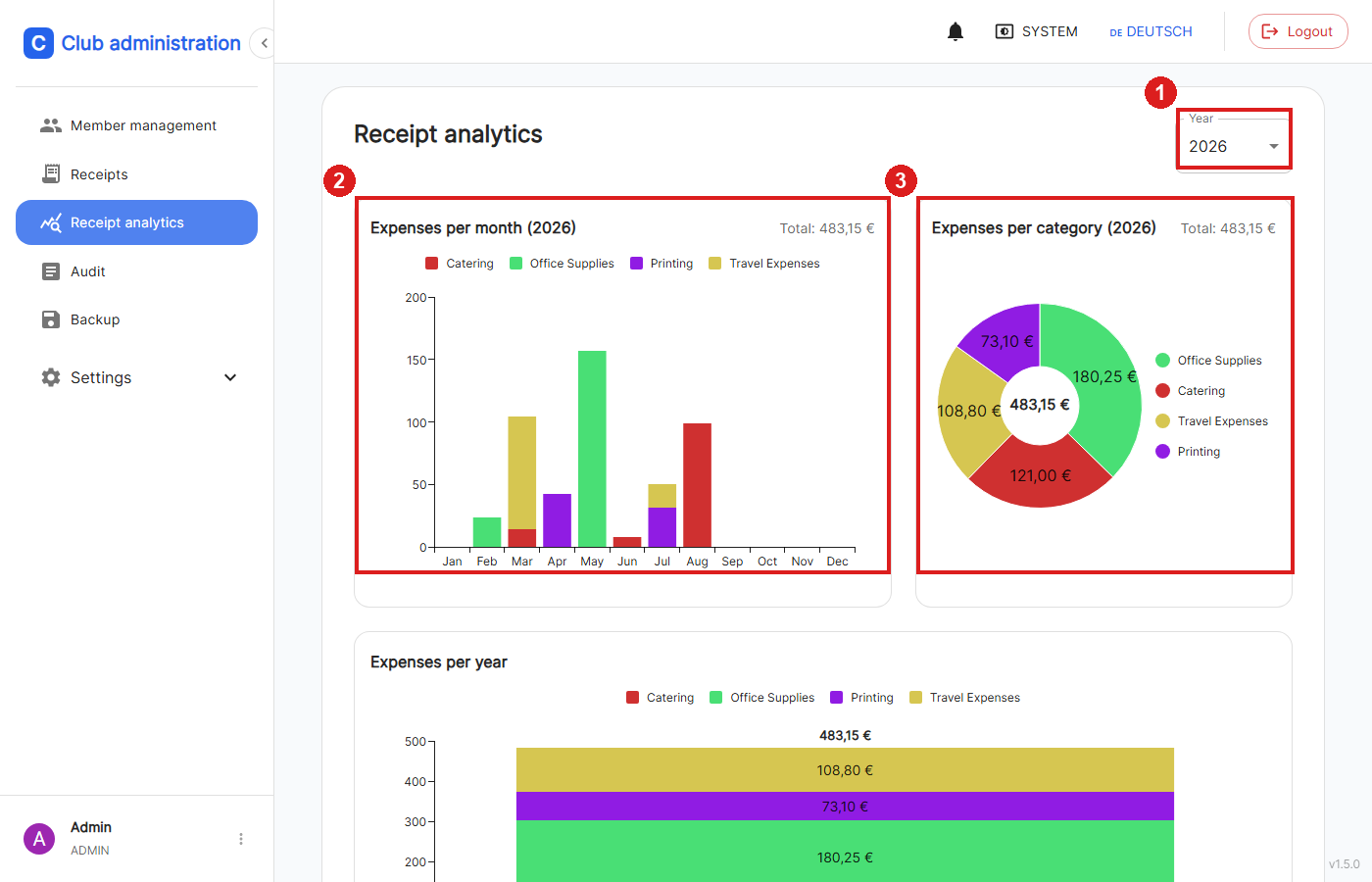The width and height of the screenshot is (1372, 882).
Task: Click the Member management people icon
Action: (x=51, y=125)
